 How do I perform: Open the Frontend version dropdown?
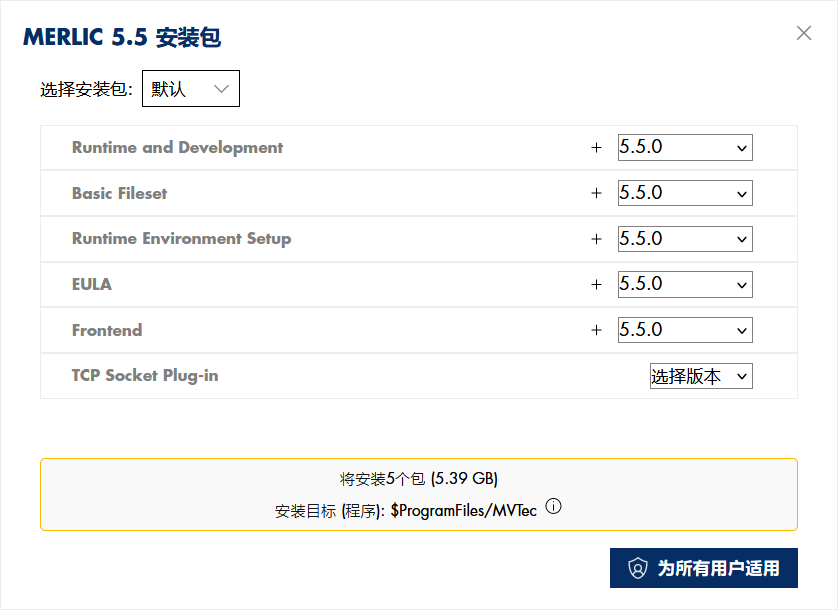[685, 331]
